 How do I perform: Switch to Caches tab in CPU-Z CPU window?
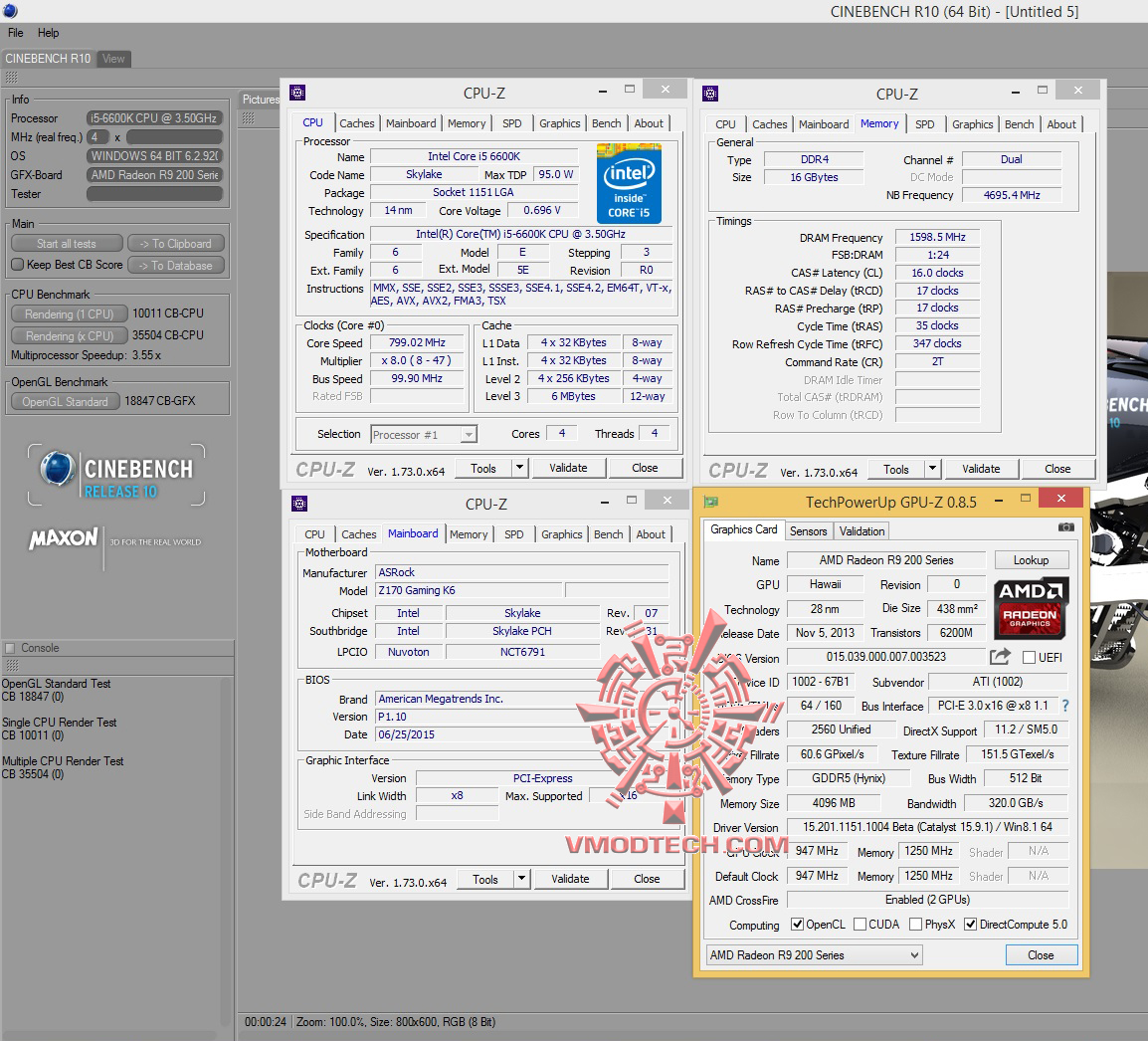click(356, 123)
